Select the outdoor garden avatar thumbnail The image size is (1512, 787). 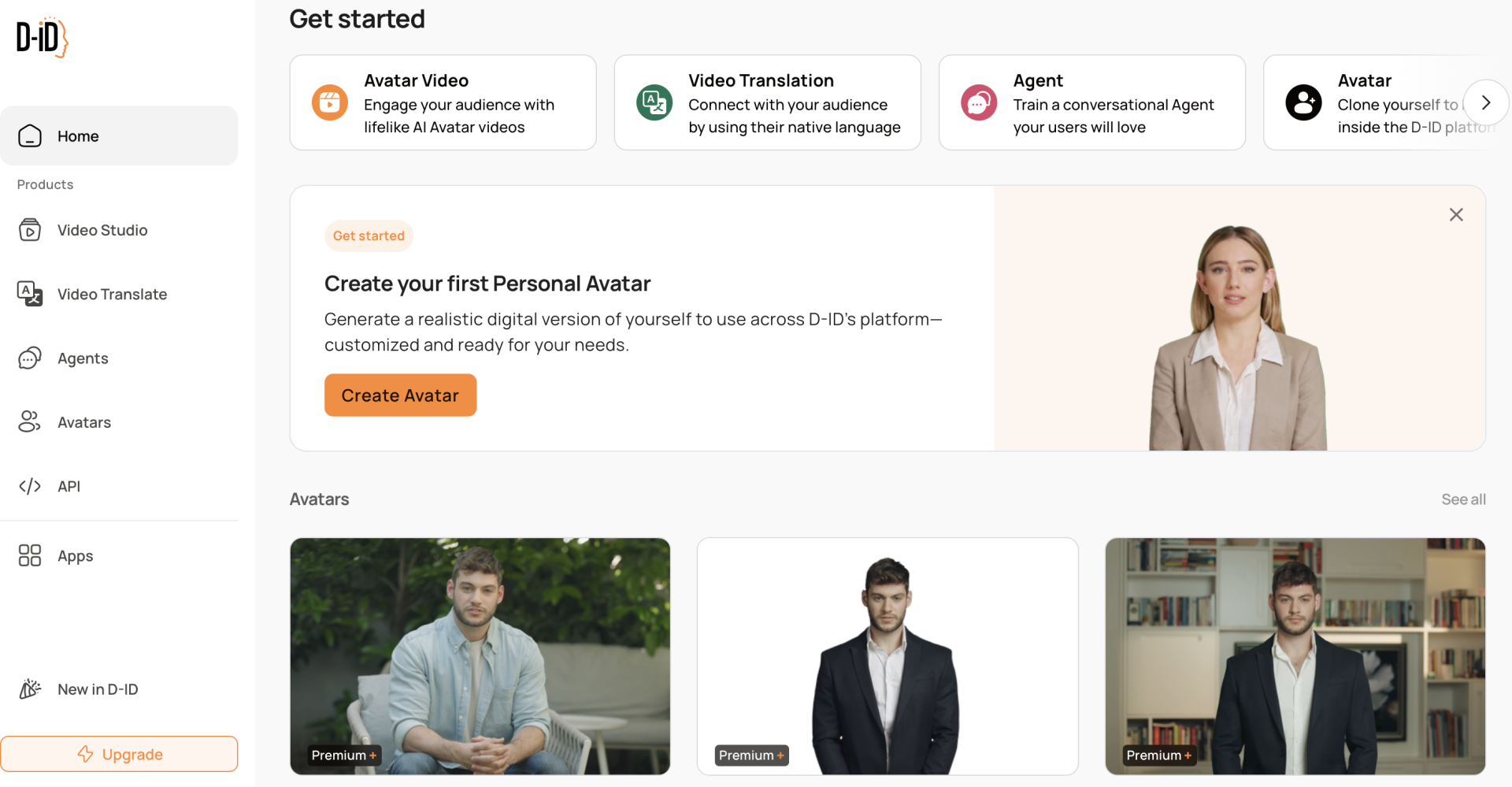point(480,655)
